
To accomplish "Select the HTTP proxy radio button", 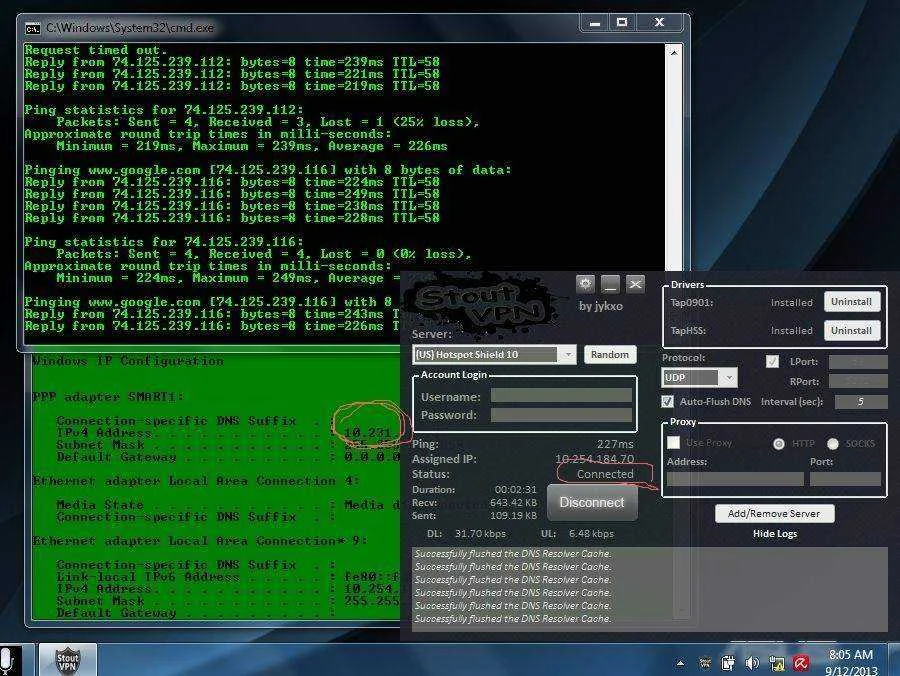I will (x=779, y=444).
